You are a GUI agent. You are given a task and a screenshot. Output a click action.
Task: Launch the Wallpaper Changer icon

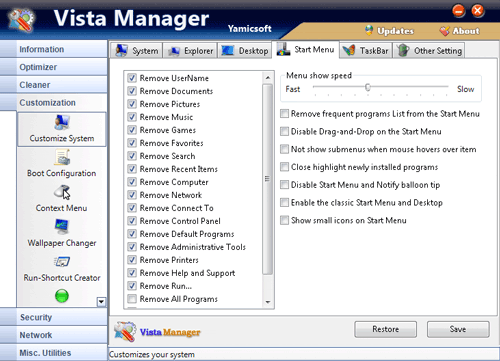coord(62,227)
